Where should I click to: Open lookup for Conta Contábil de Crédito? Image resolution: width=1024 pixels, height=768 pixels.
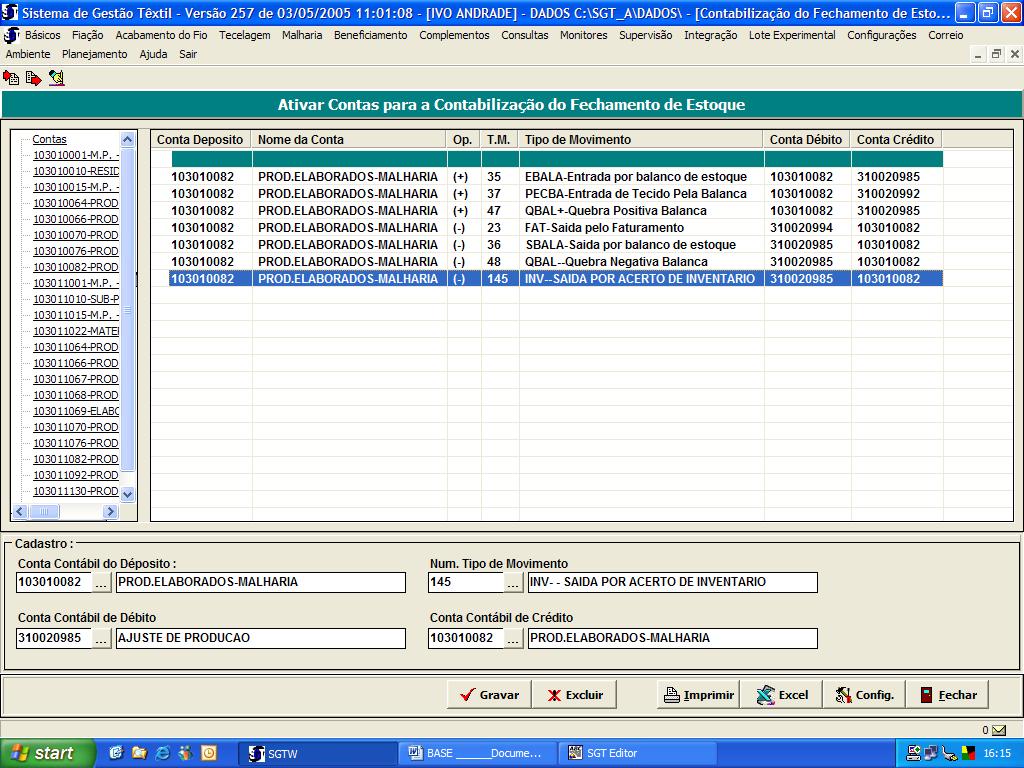click(514, 638)
